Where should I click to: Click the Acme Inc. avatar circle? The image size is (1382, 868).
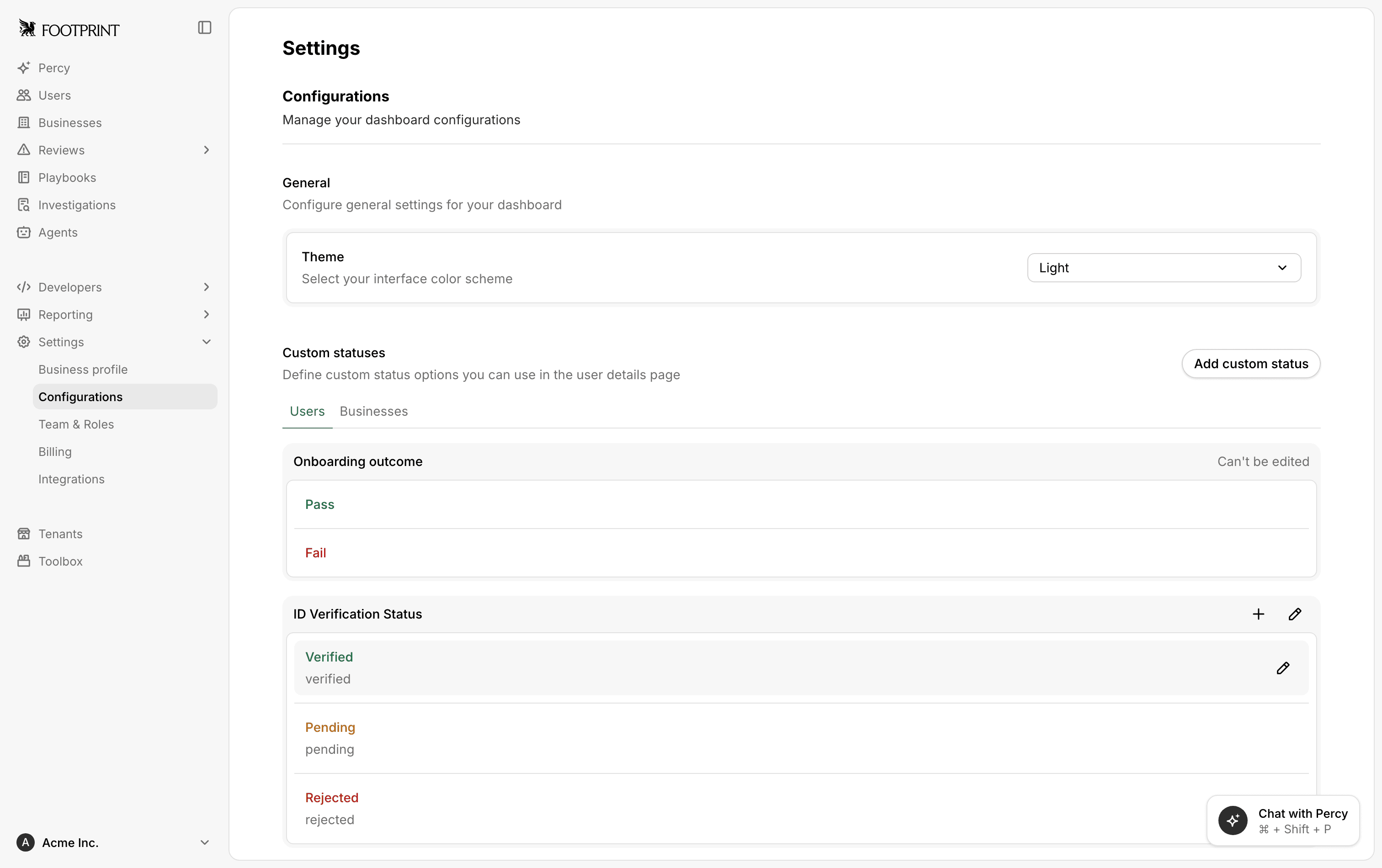(x=25, y=843)
